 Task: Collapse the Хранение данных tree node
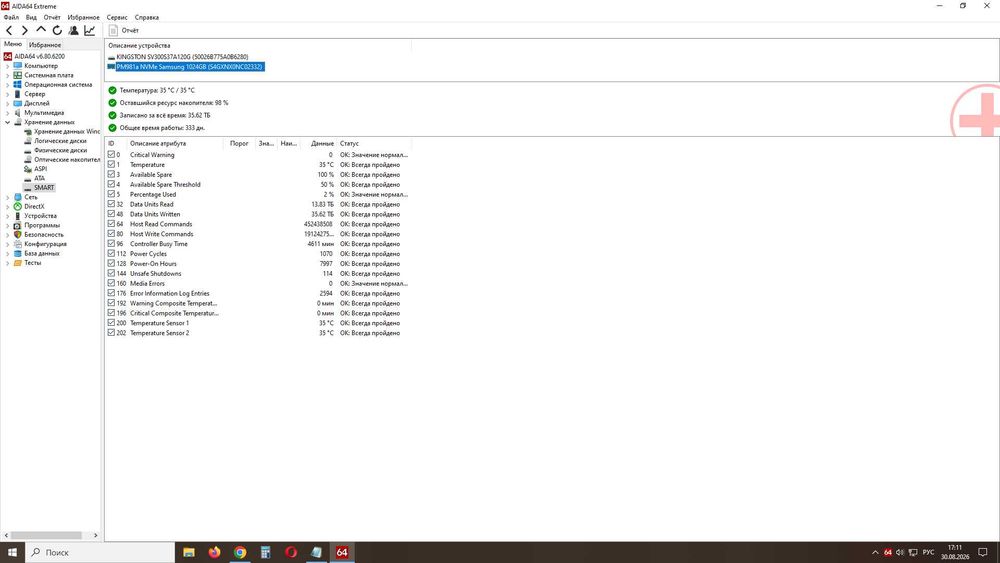click(x=8, y=122)
